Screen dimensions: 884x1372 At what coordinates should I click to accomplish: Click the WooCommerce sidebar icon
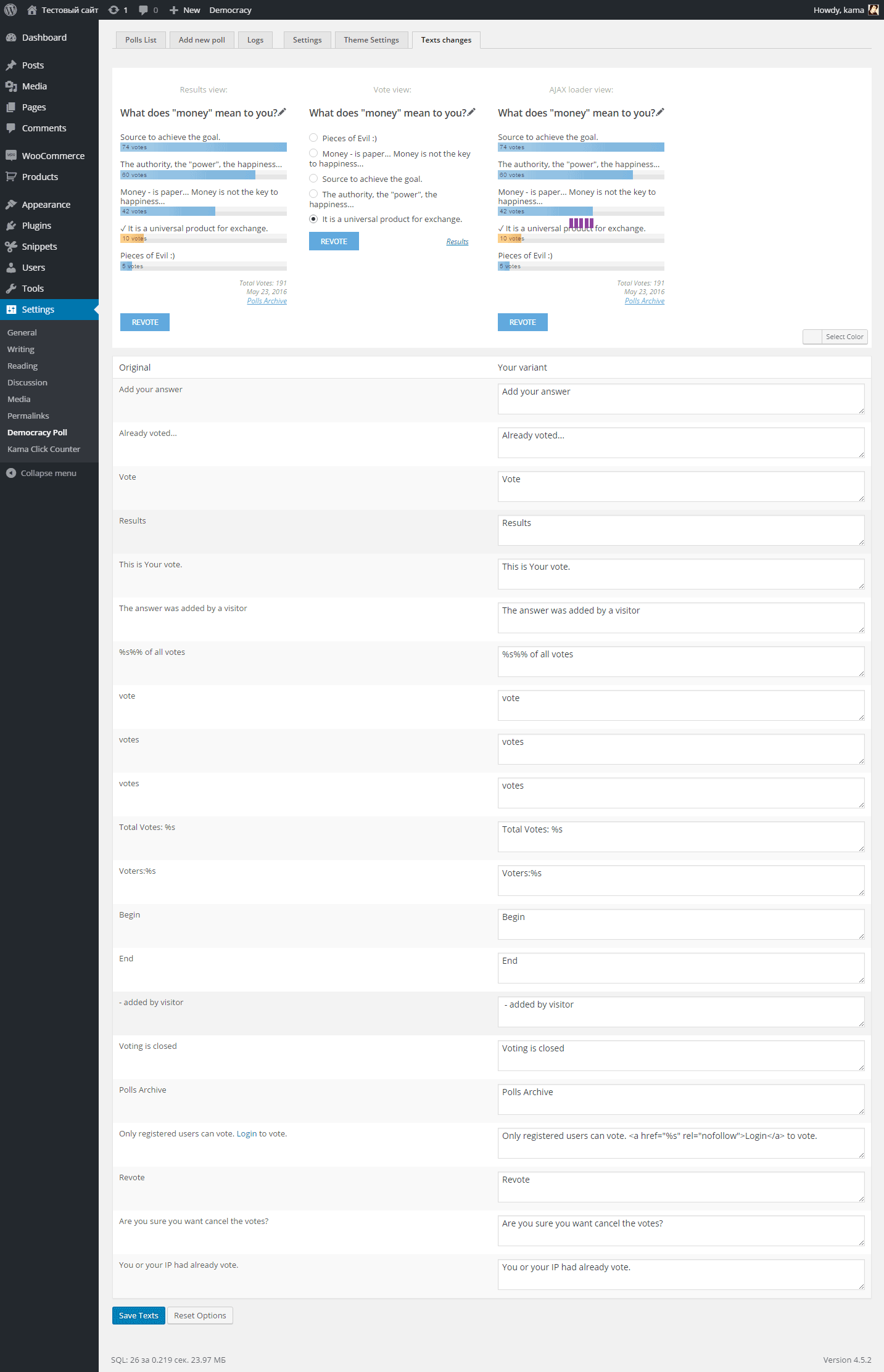click(x=11, y=155)
